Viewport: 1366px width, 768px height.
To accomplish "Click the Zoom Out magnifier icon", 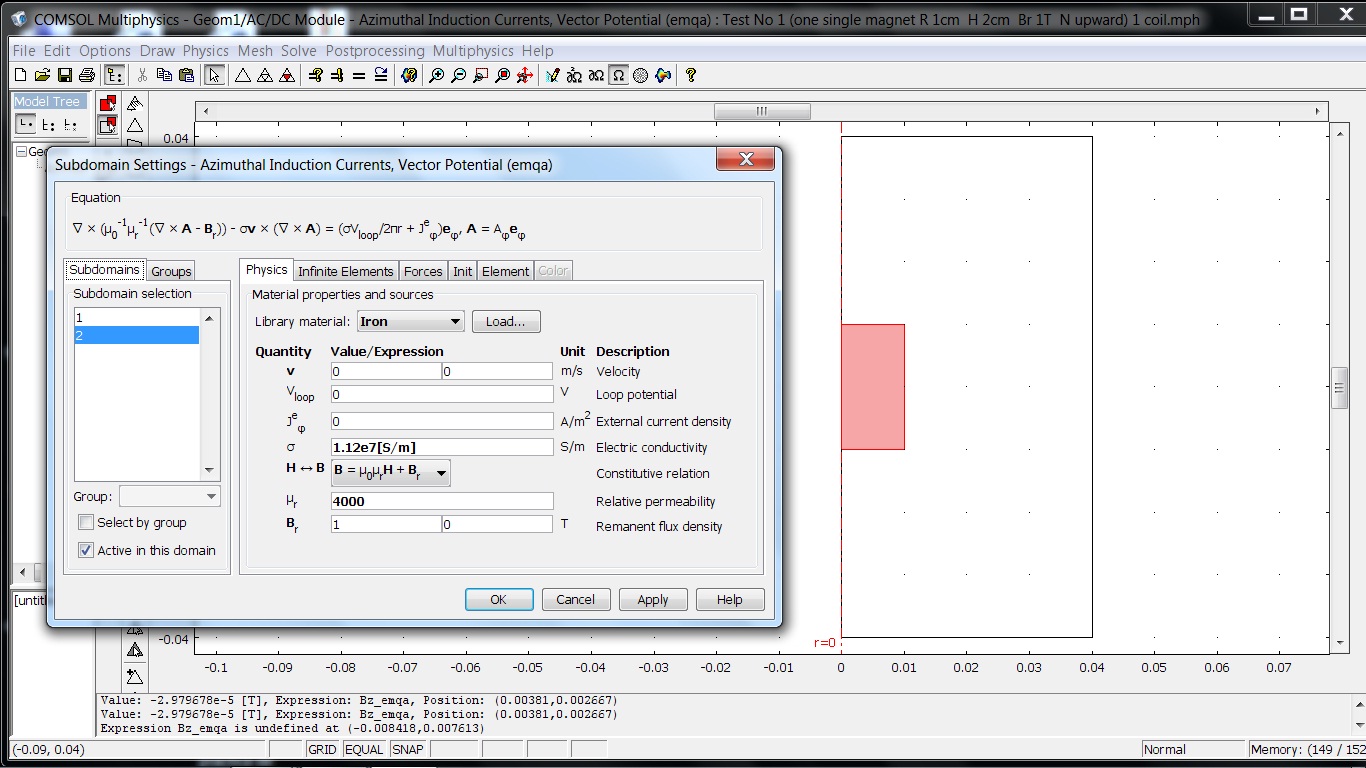I will click(459, 75).
